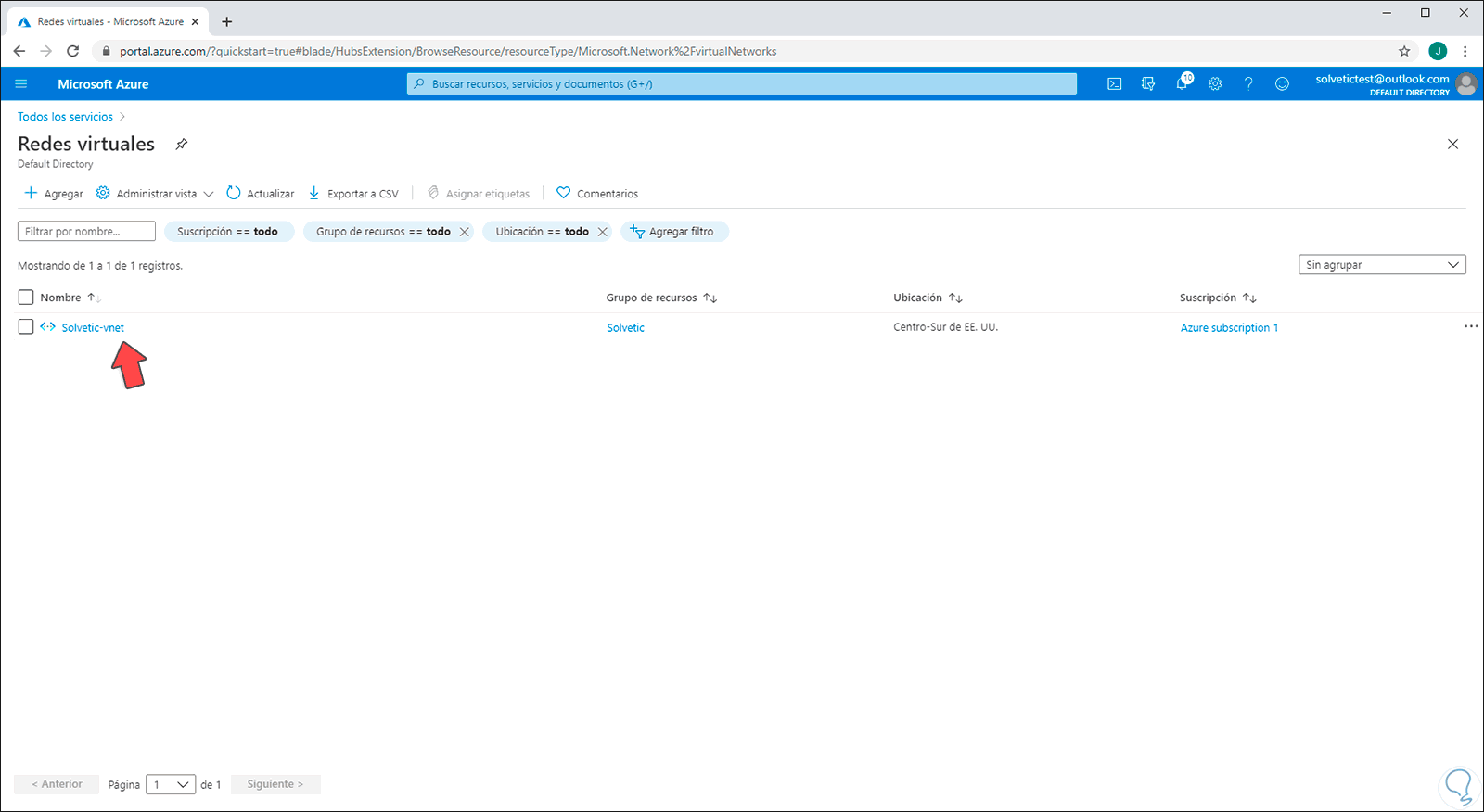Click the browser address bar URL
1484x812 pixels.
coord(448,52)
